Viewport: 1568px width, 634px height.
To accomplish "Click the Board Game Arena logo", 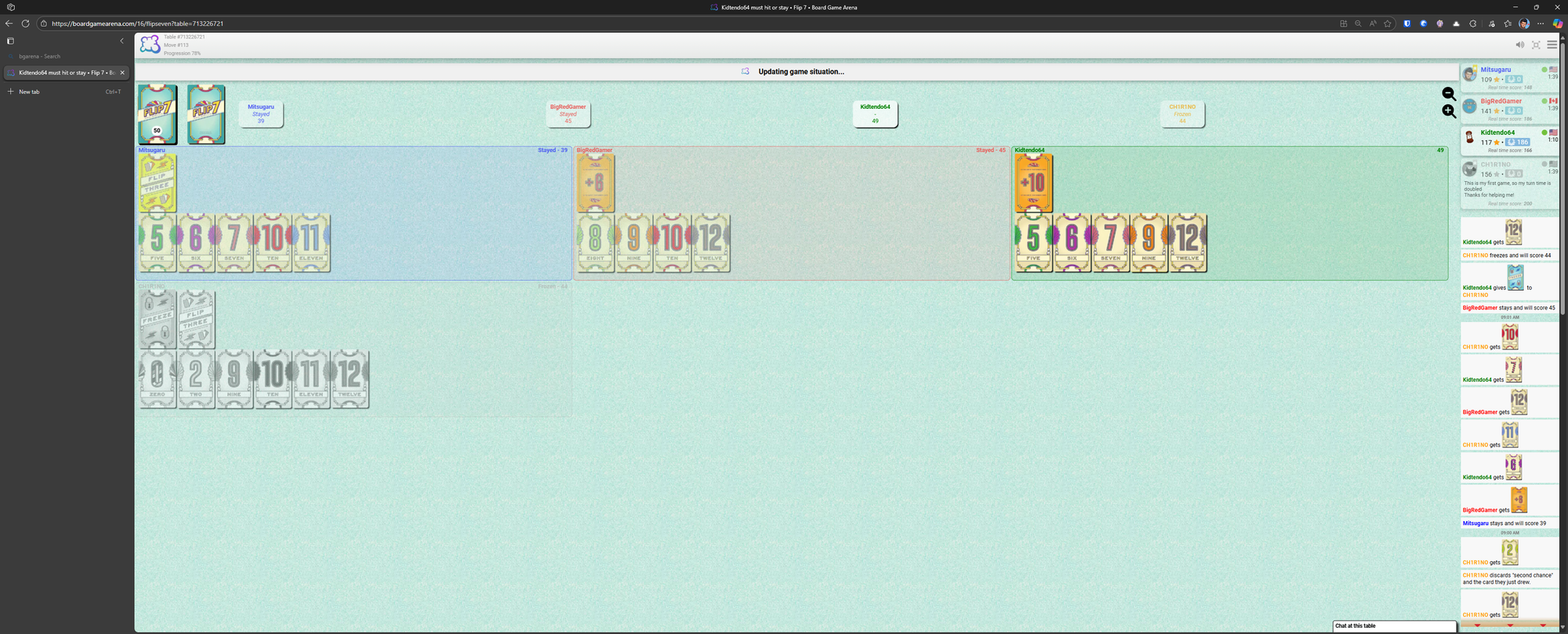I will tap(150, 45).
